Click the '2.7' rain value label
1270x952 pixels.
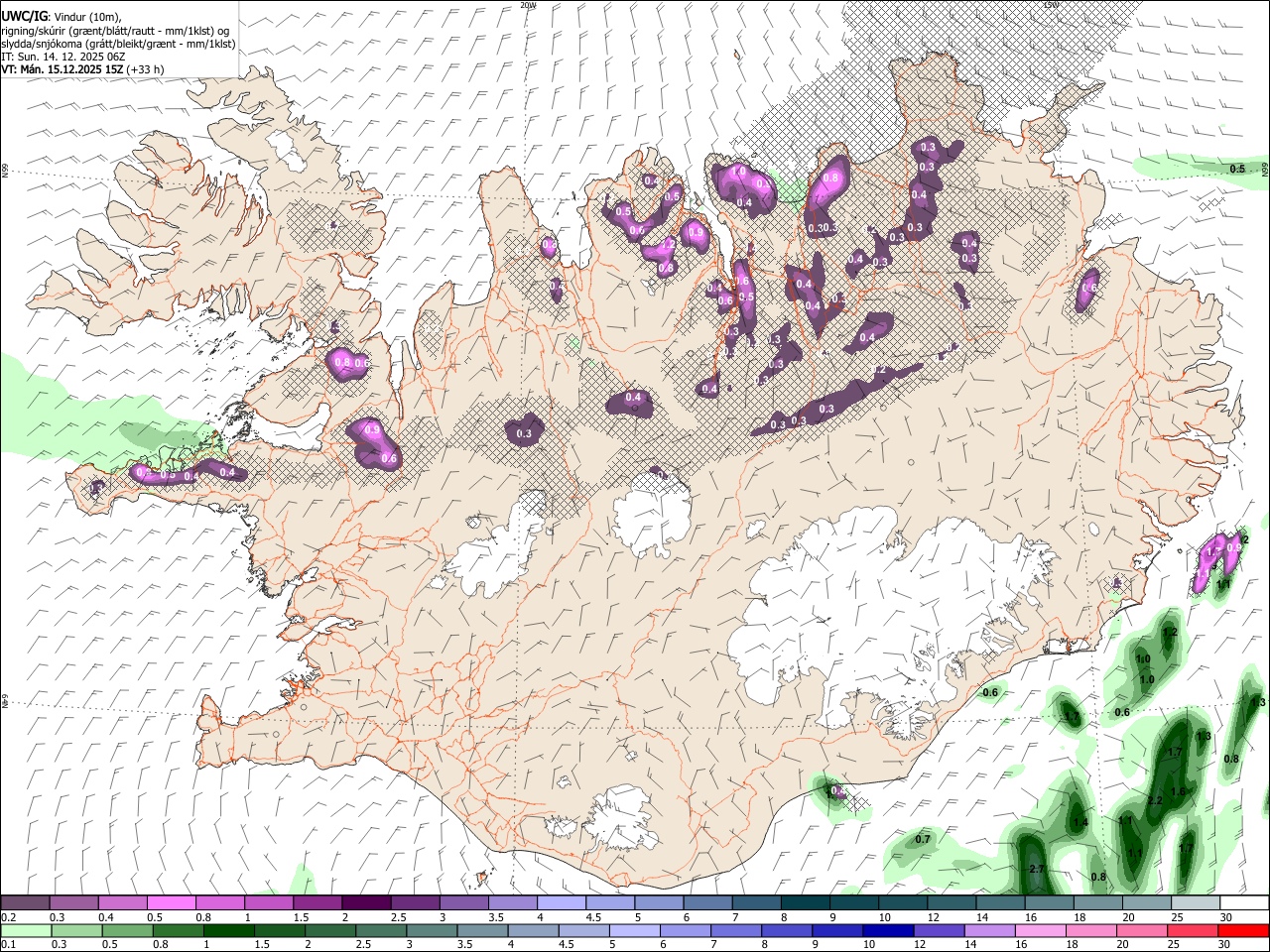pyautogui.click(x=1037, y=869)
